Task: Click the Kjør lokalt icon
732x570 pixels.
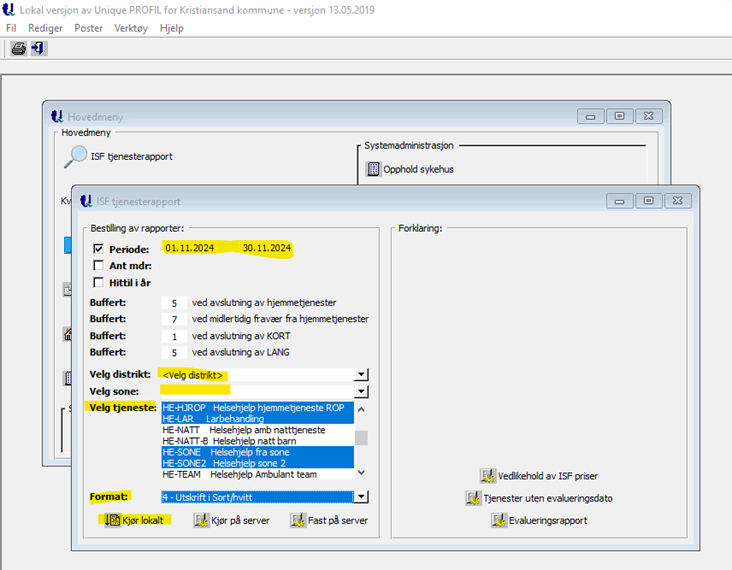Action: point(112,520)
